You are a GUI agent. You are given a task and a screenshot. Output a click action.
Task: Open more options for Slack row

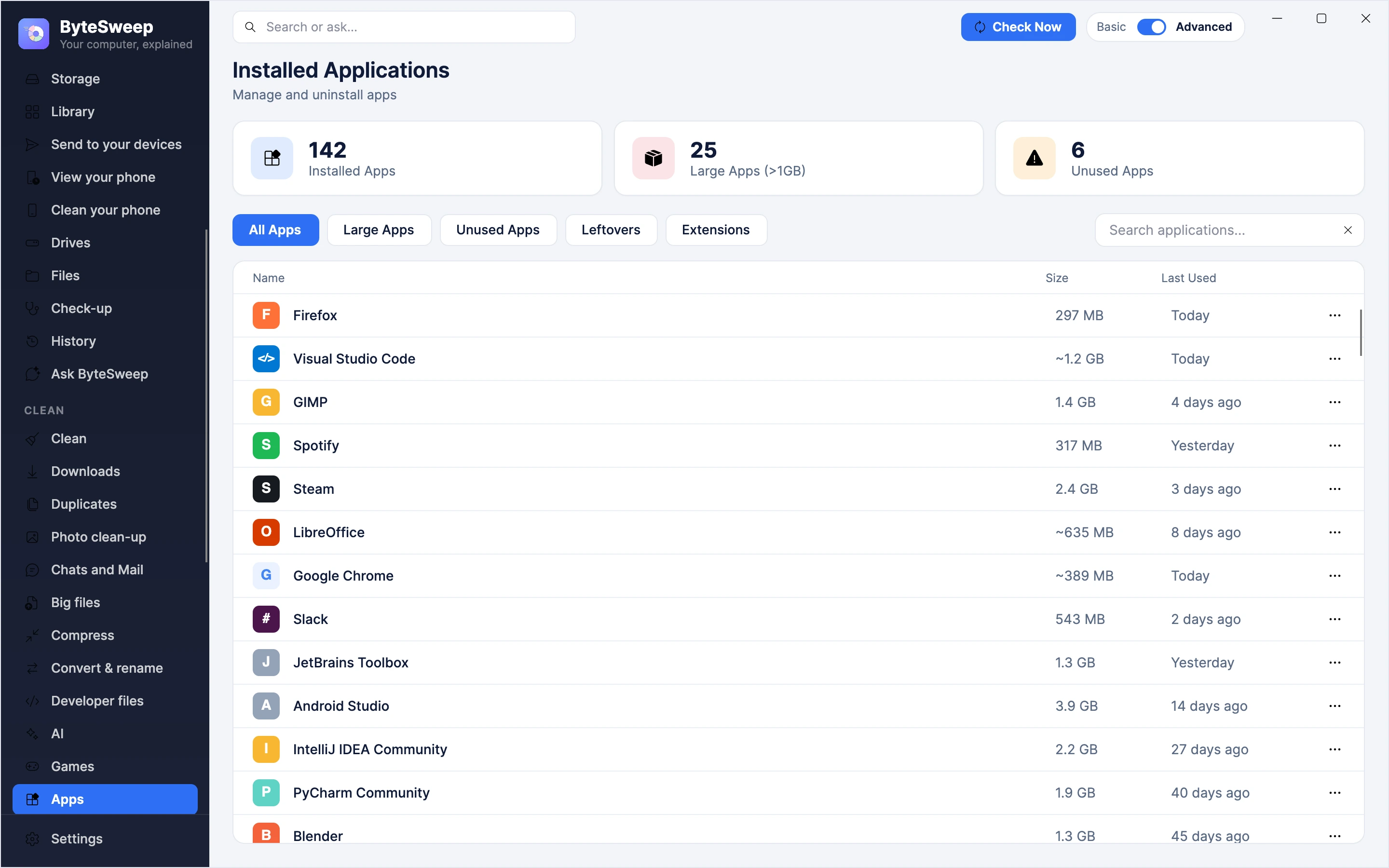1335,619
